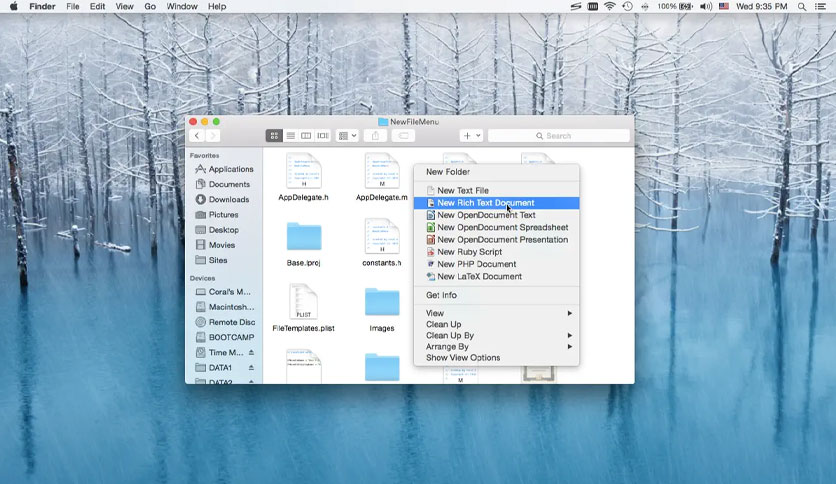
Task: Switch to list view
Action: [291, 136]
